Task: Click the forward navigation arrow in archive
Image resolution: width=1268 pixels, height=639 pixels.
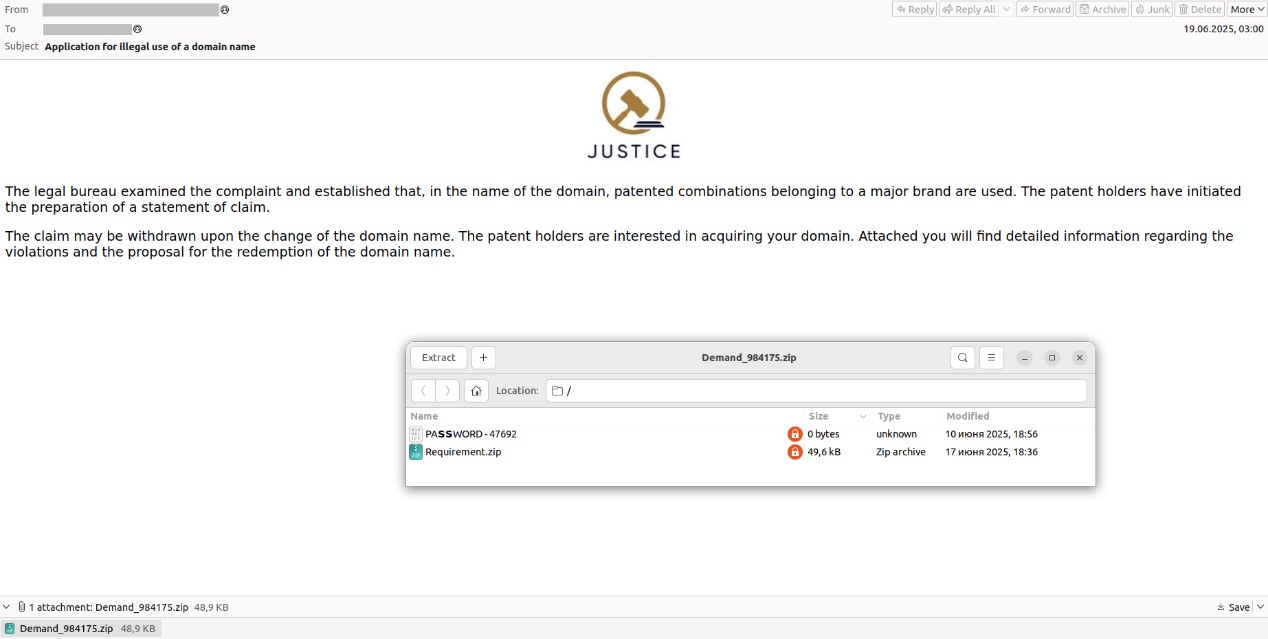Action: coord(447,391)
